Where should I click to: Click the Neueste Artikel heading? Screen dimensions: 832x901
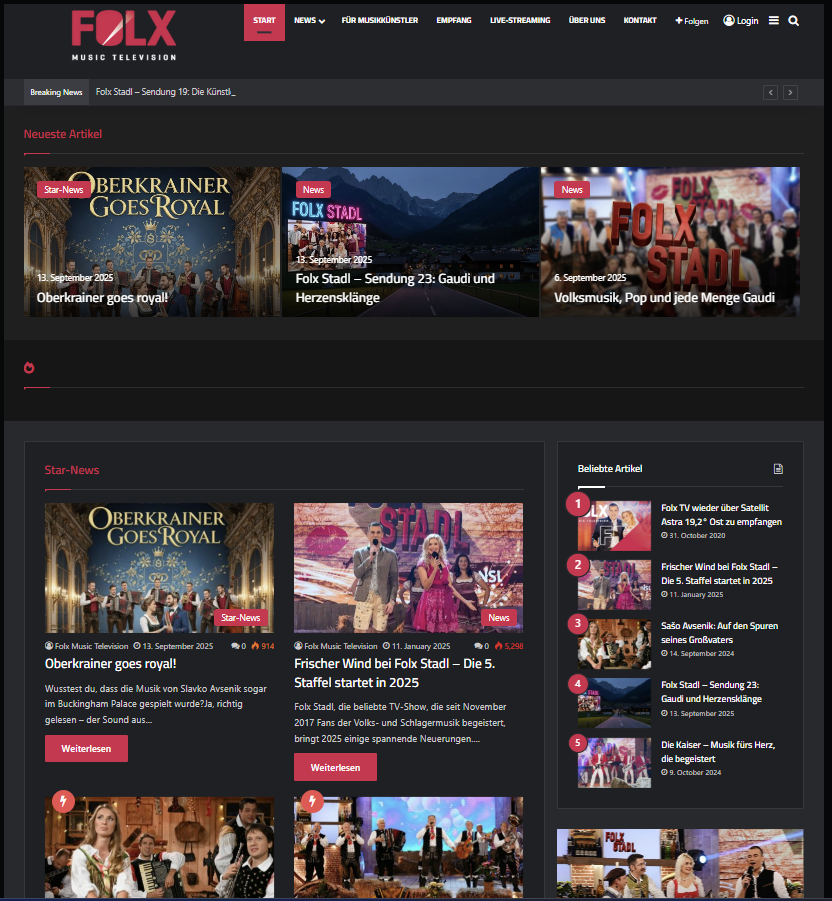coord(63,134)
